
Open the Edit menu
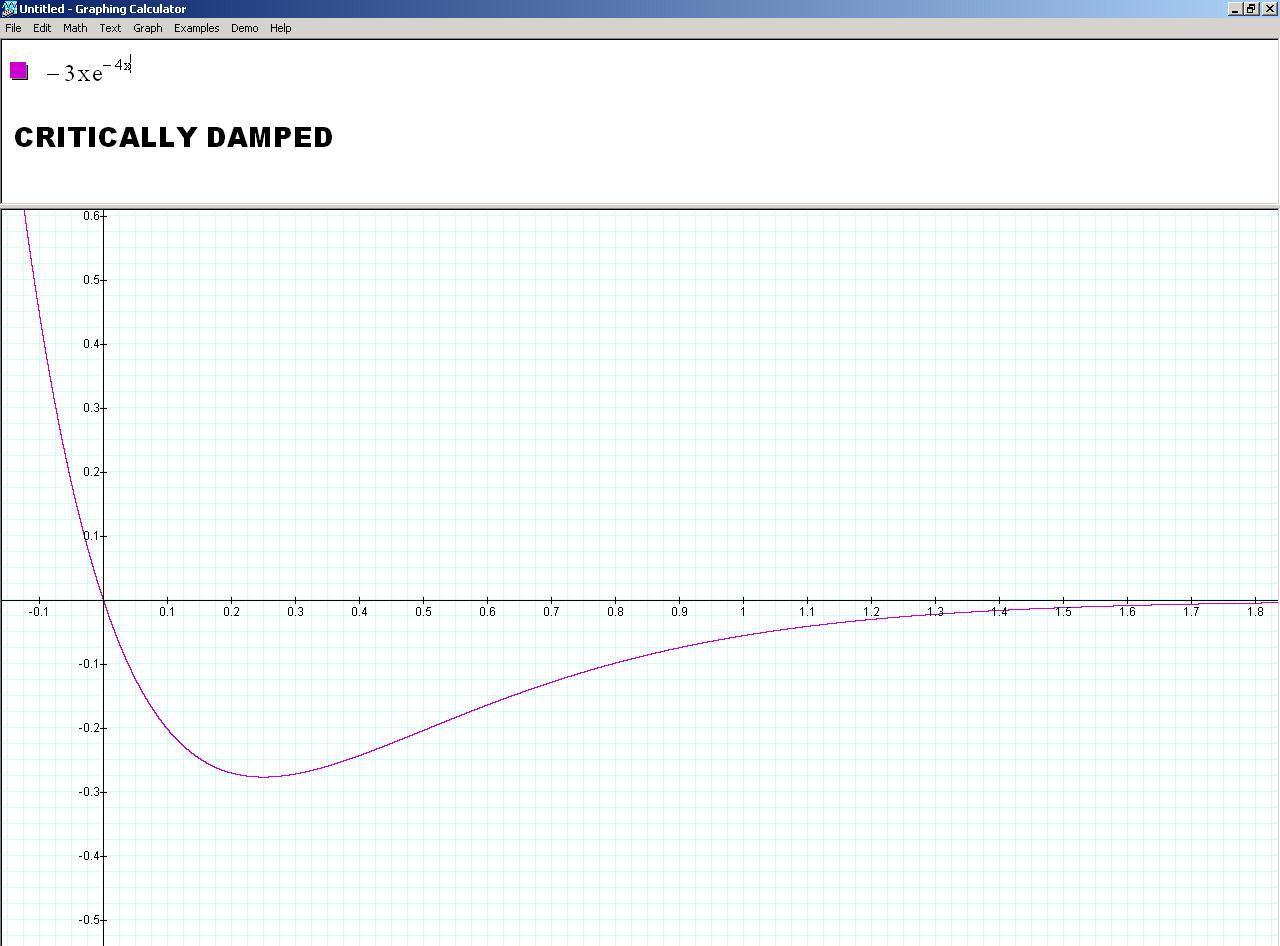point(42,28)
